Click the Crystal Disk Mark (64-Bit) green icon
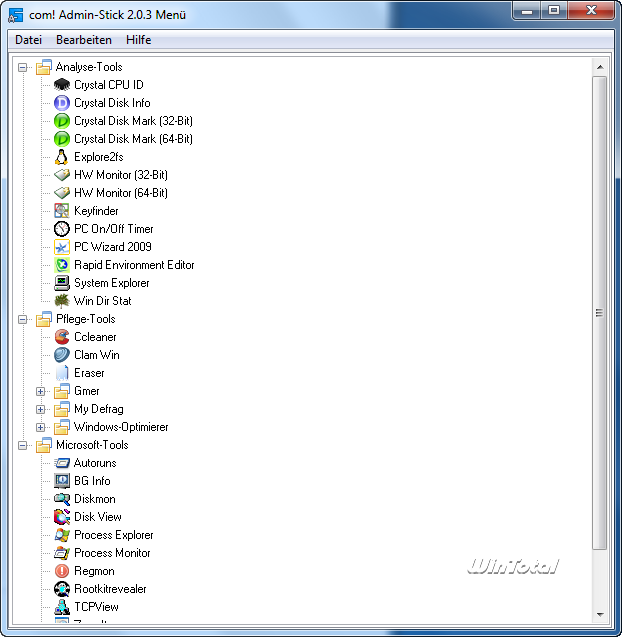 point(62,139)
